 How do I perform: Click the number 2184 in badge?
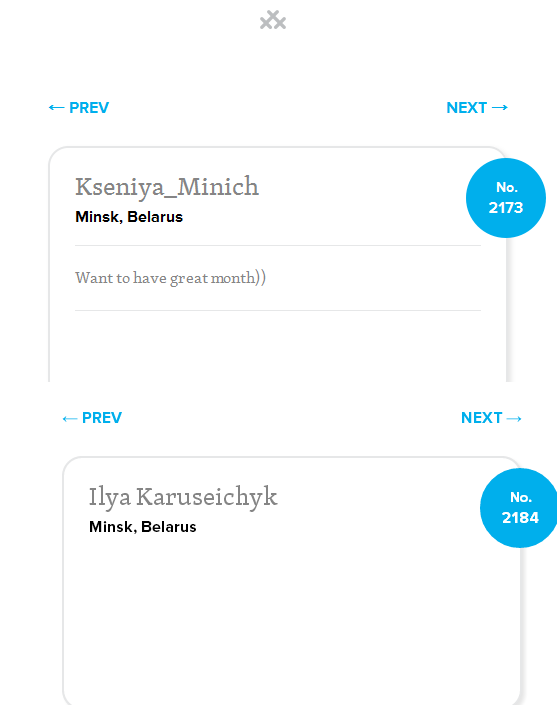[x=520, y=518]
